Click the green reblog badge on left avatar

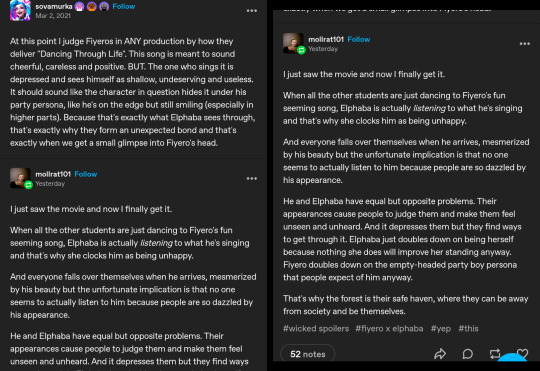click(28, 185)
